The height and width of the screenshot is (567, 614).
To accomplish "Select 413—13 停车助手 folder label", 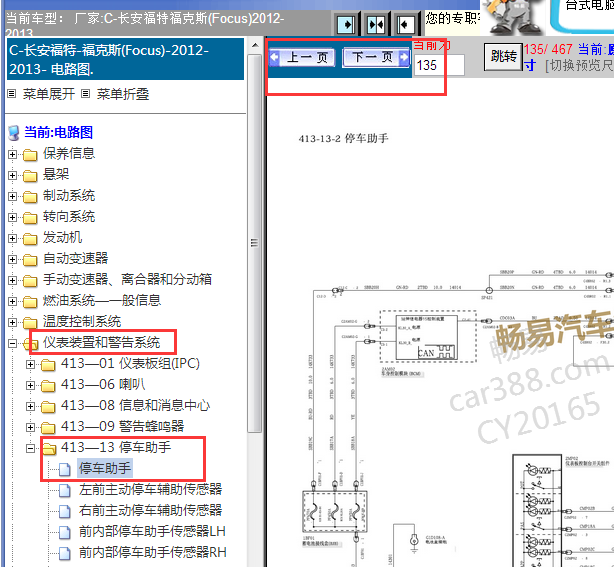I will pos(116,447).
